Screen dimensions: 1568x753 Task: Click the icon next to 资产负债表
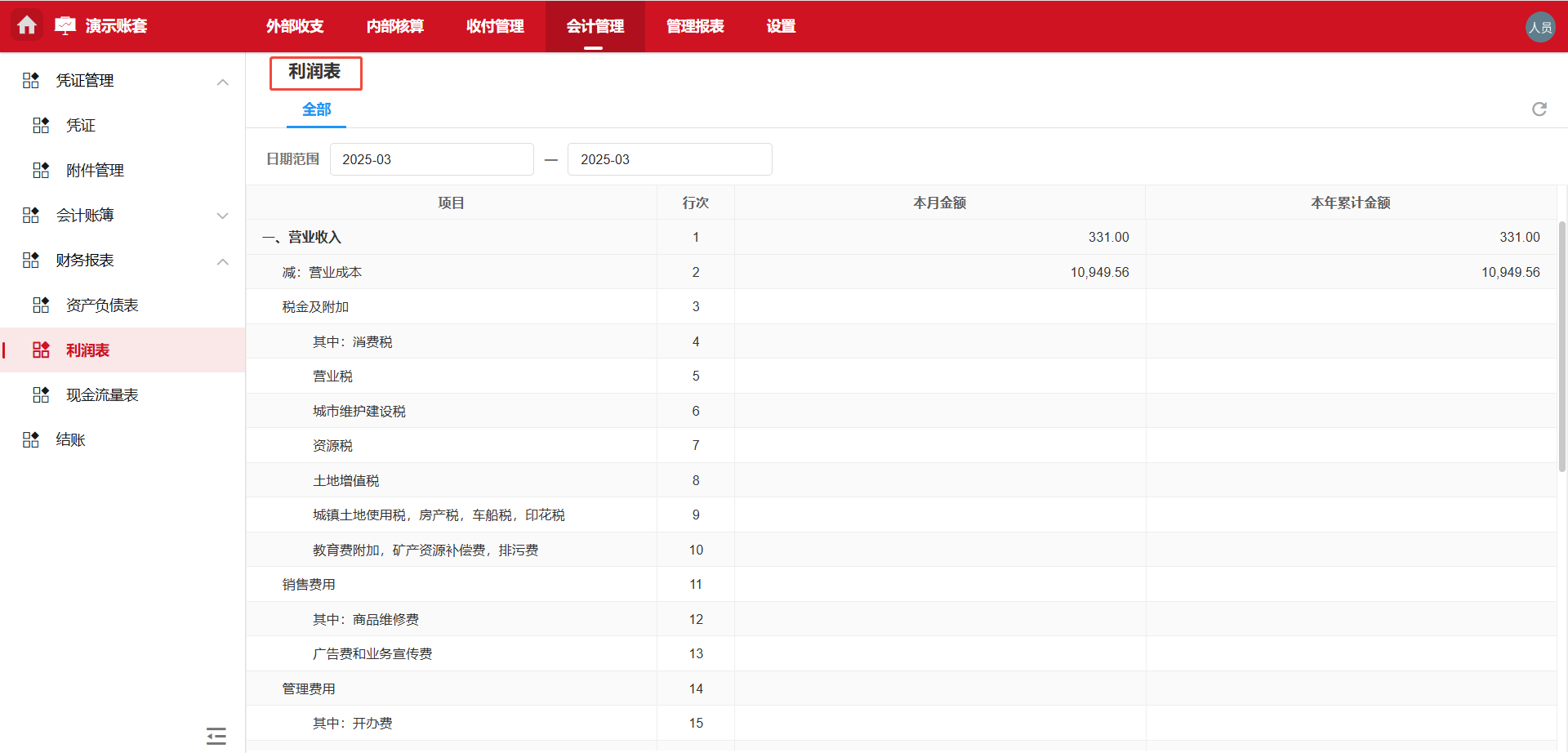[x=41, y=305]
